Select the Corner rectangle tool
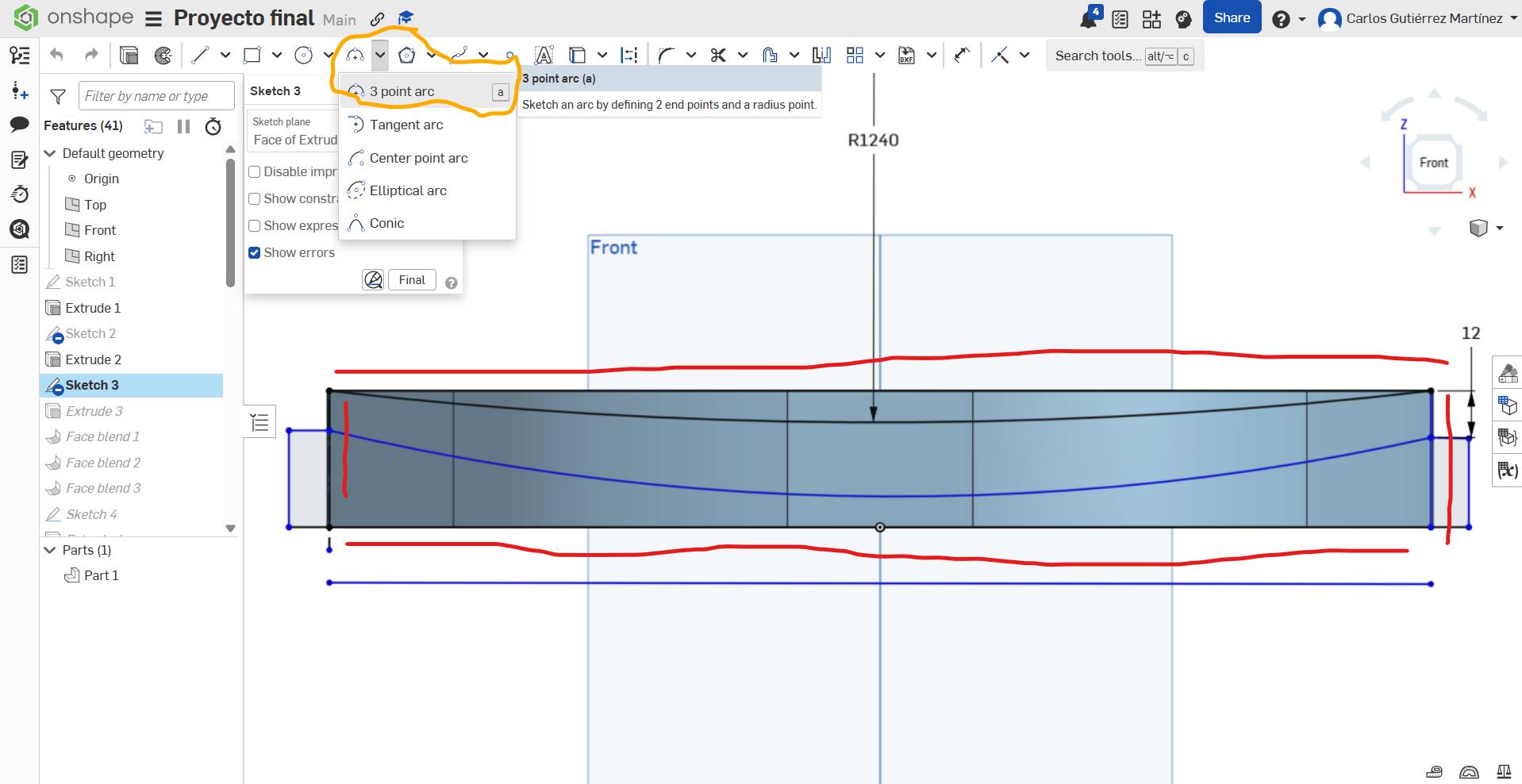Screen dimensions: 1522x784 tap(252, 55)
